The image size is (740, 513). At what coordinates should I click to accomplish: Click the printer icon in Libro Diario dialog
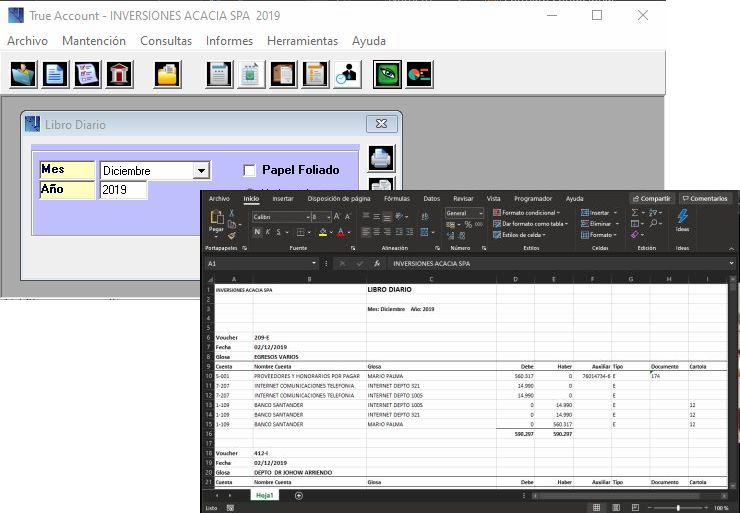click(381, 158)
